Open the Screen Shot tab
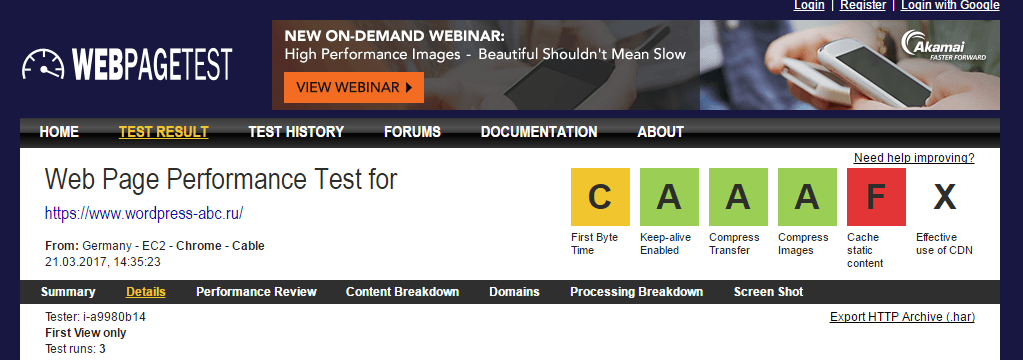 769,292
